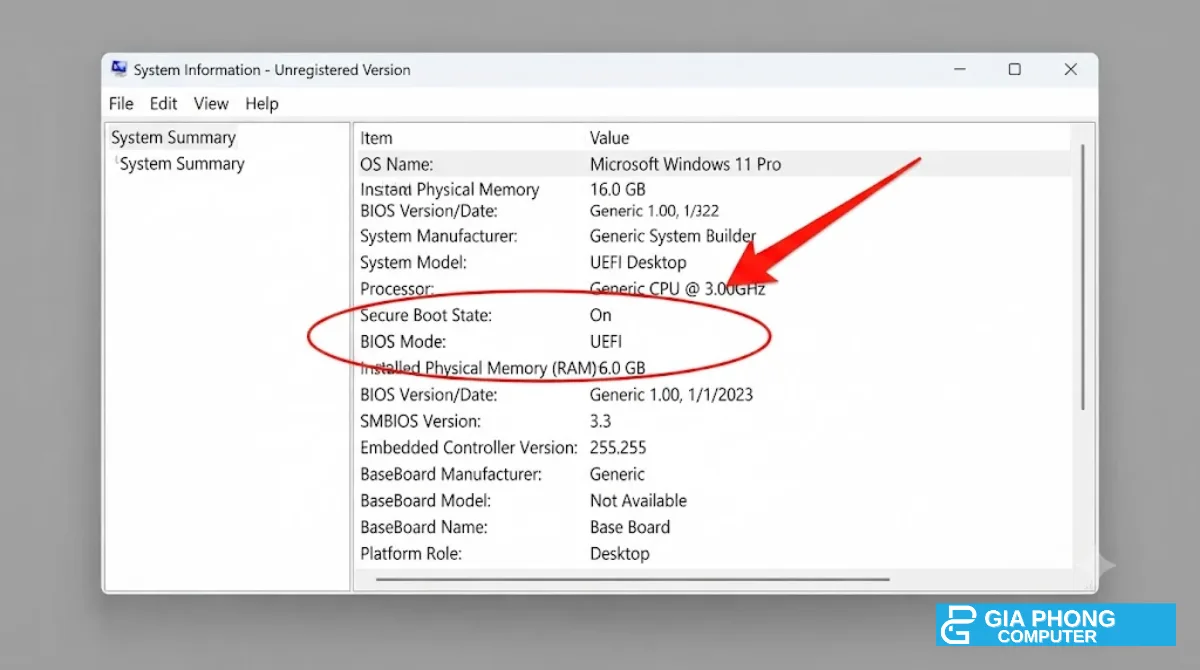Select the Processor row label

click(x=397, y=289)
